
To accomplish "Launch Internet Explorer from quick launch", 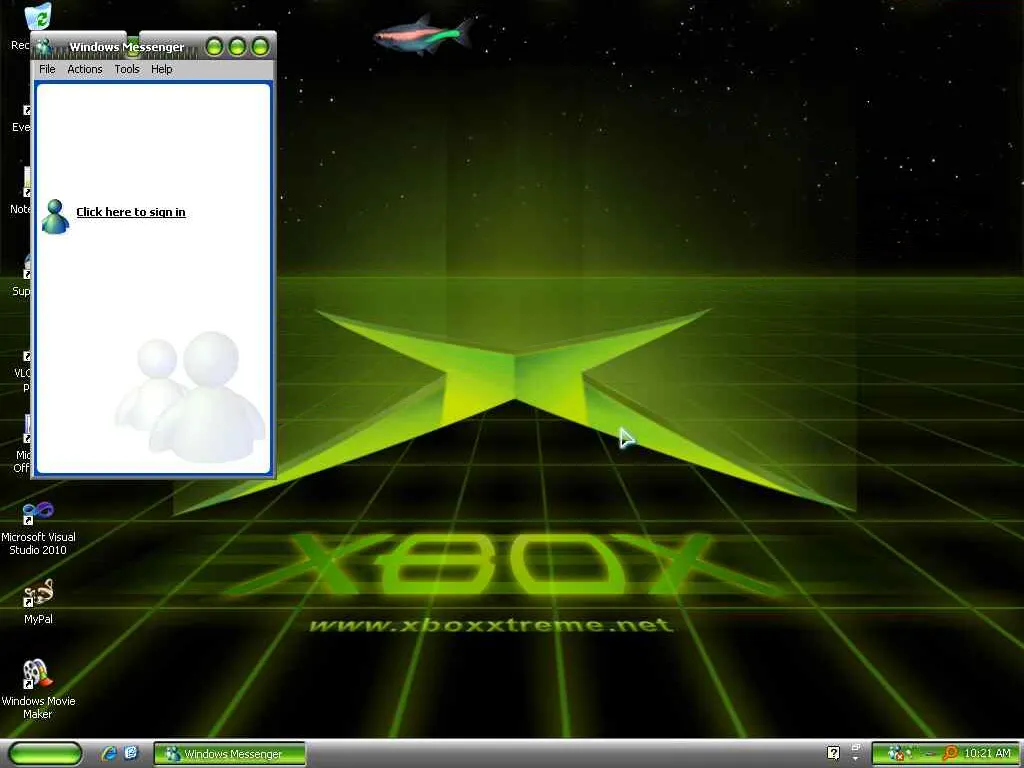I will 109,753.
